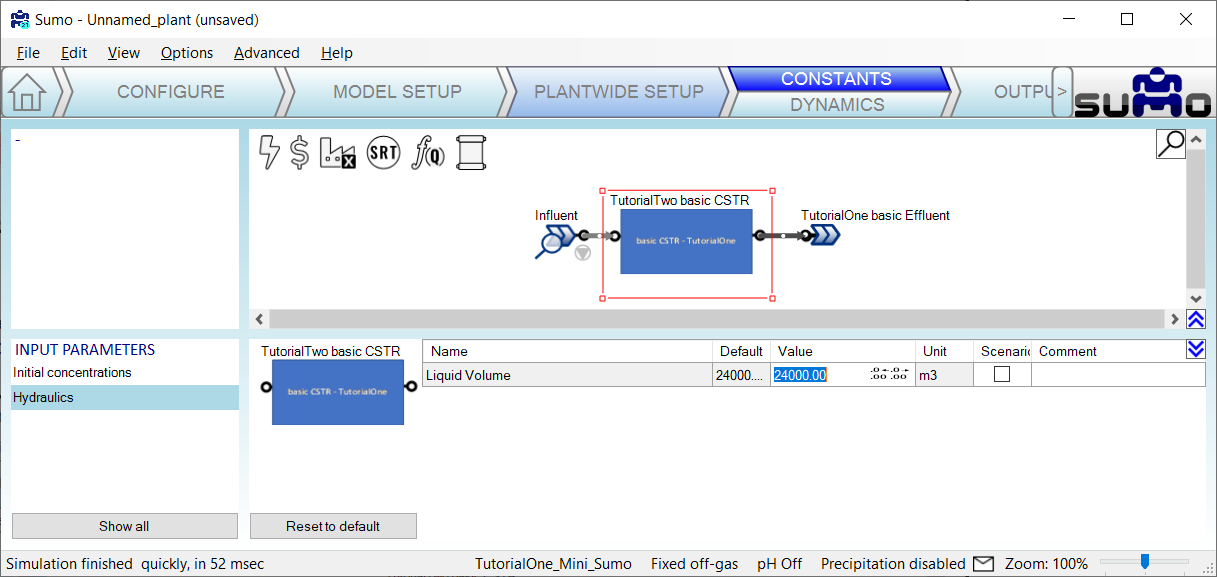
Task: Select the Influent unit on the flowsheet
Action: point(556,238)
